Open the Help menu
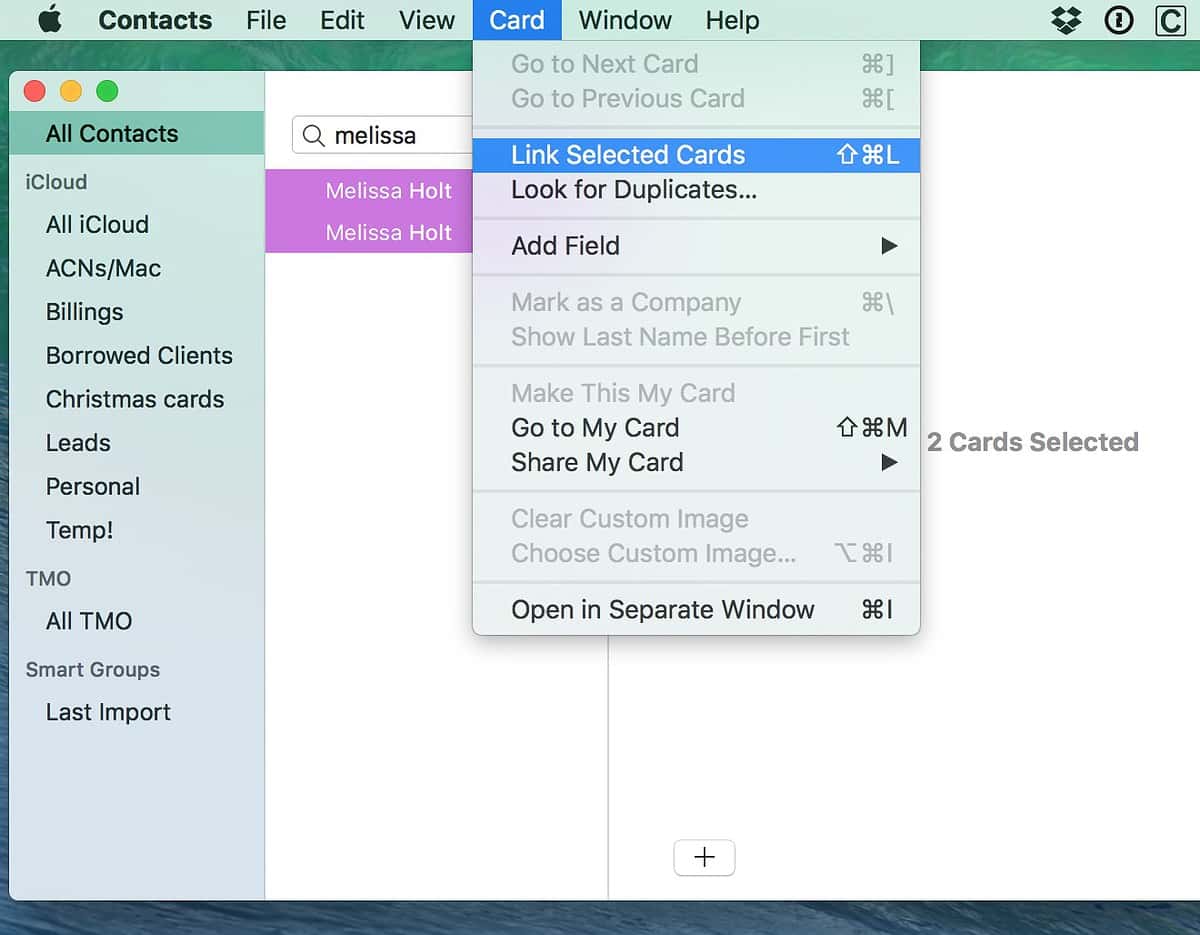Image resolution: width=1200 pixels, height=935 pixels. 731,20
